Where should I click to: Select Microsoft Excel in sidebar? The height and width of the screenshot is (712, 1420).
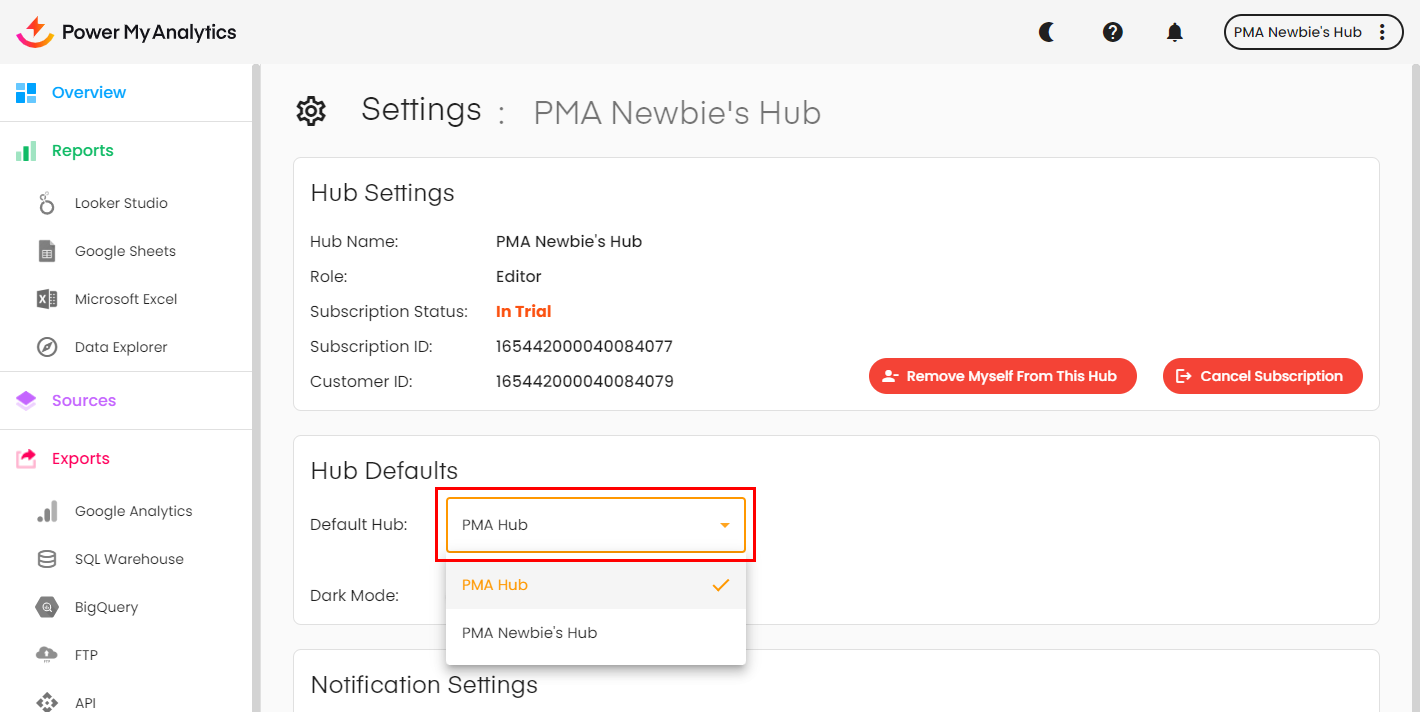[126, 299]
